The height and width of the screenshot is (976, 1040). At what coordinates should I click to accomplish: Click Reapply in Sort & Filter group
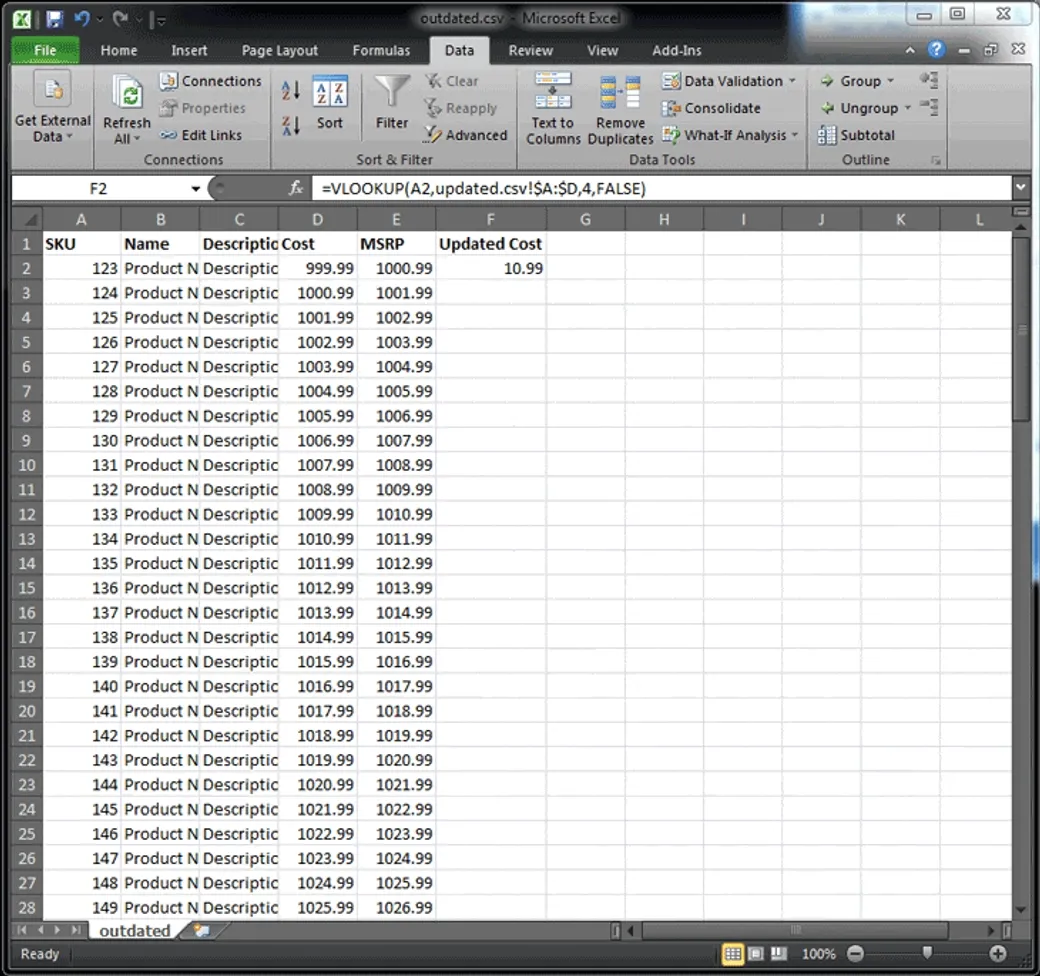point(463,108)
